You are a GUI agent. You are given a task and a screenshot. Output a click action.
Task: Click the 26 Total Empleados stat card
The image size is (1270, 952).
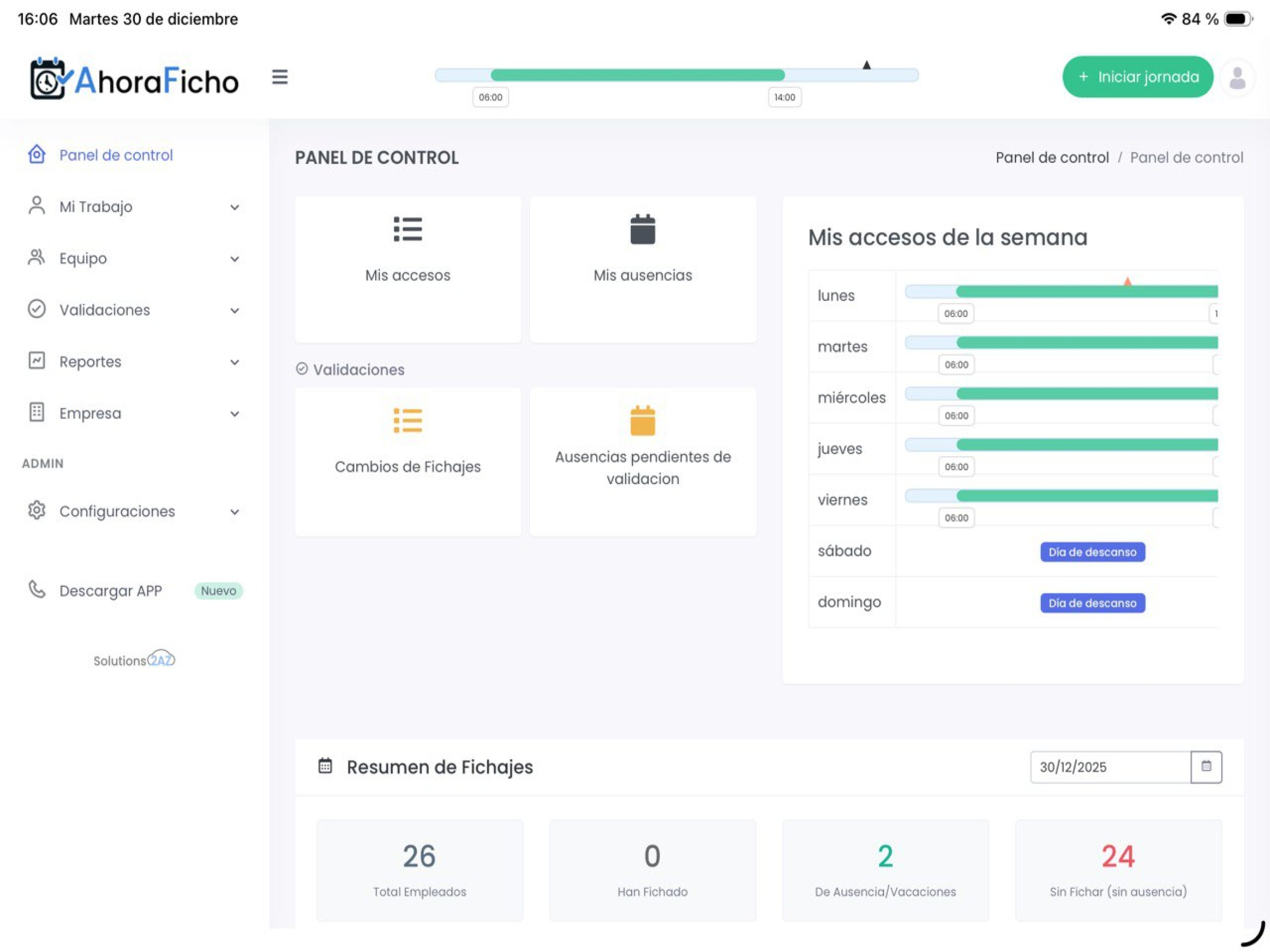point(419,870)
